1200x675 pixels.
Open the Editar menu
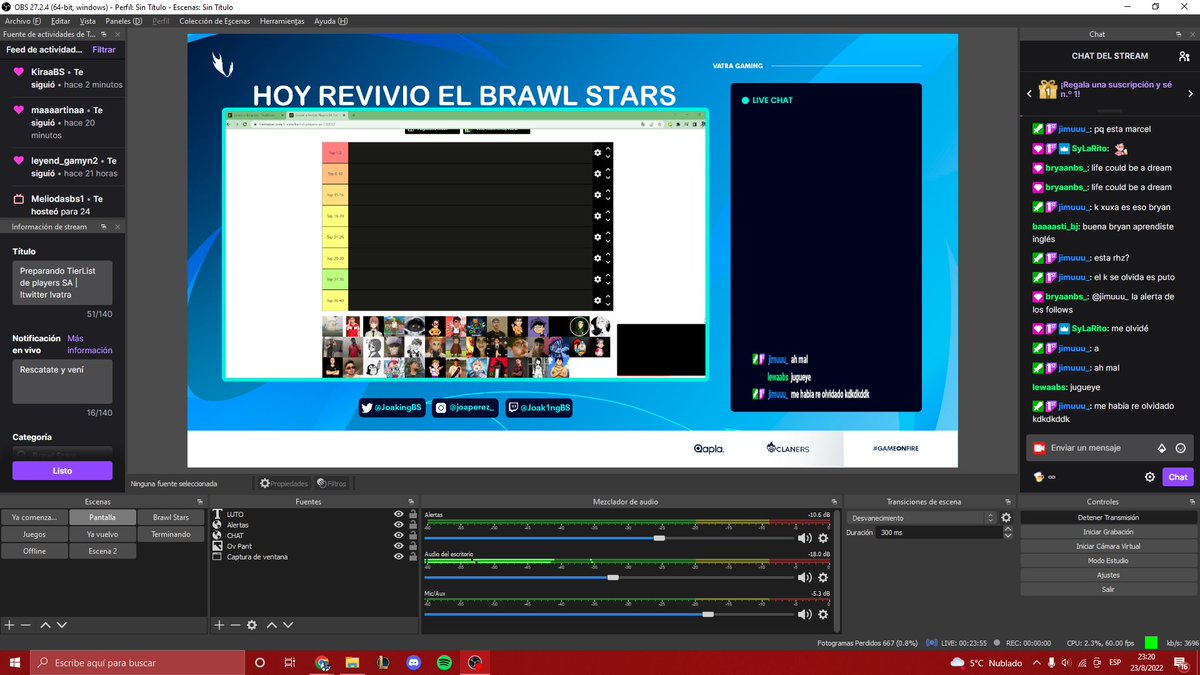click(x=60, y=21)
